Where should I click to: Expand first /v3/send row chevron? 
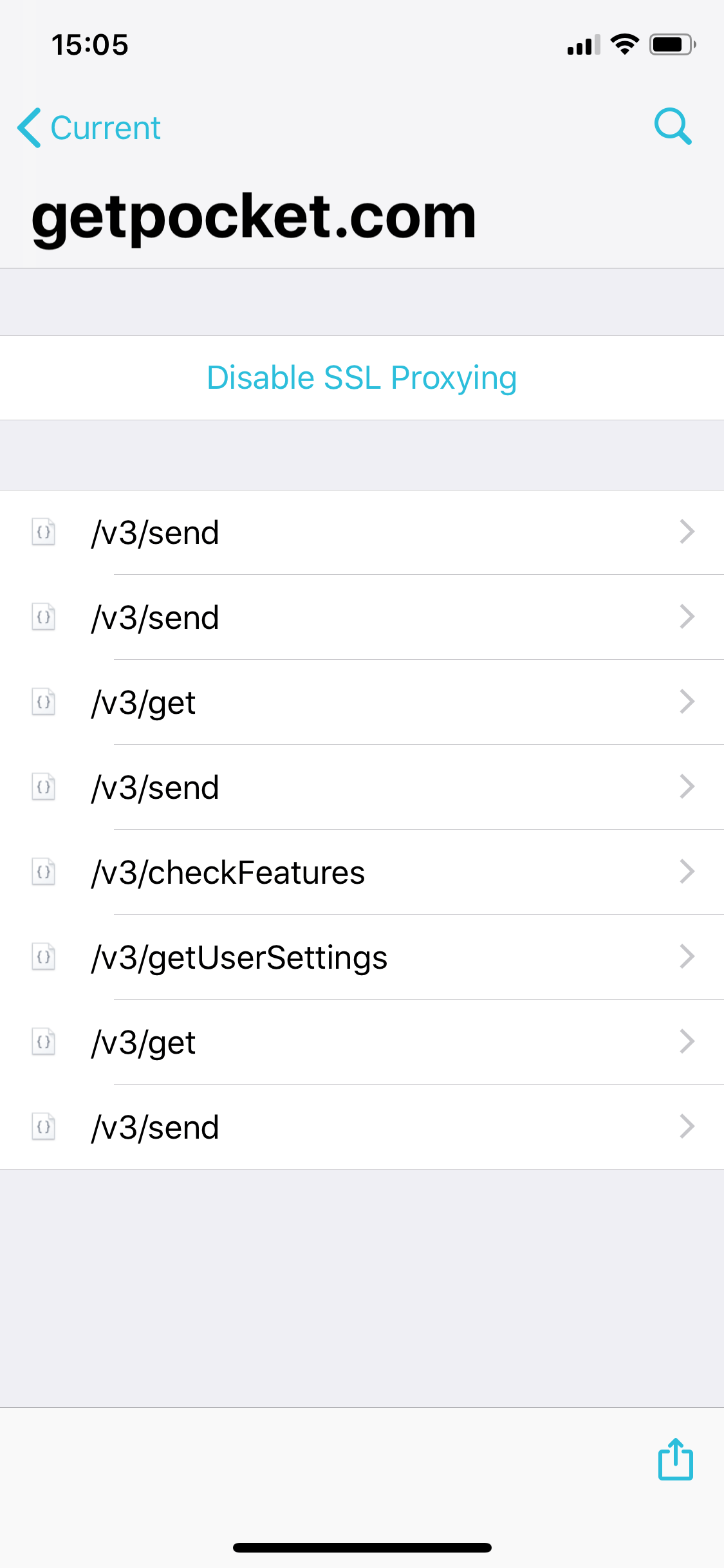[x=687, y=532]
